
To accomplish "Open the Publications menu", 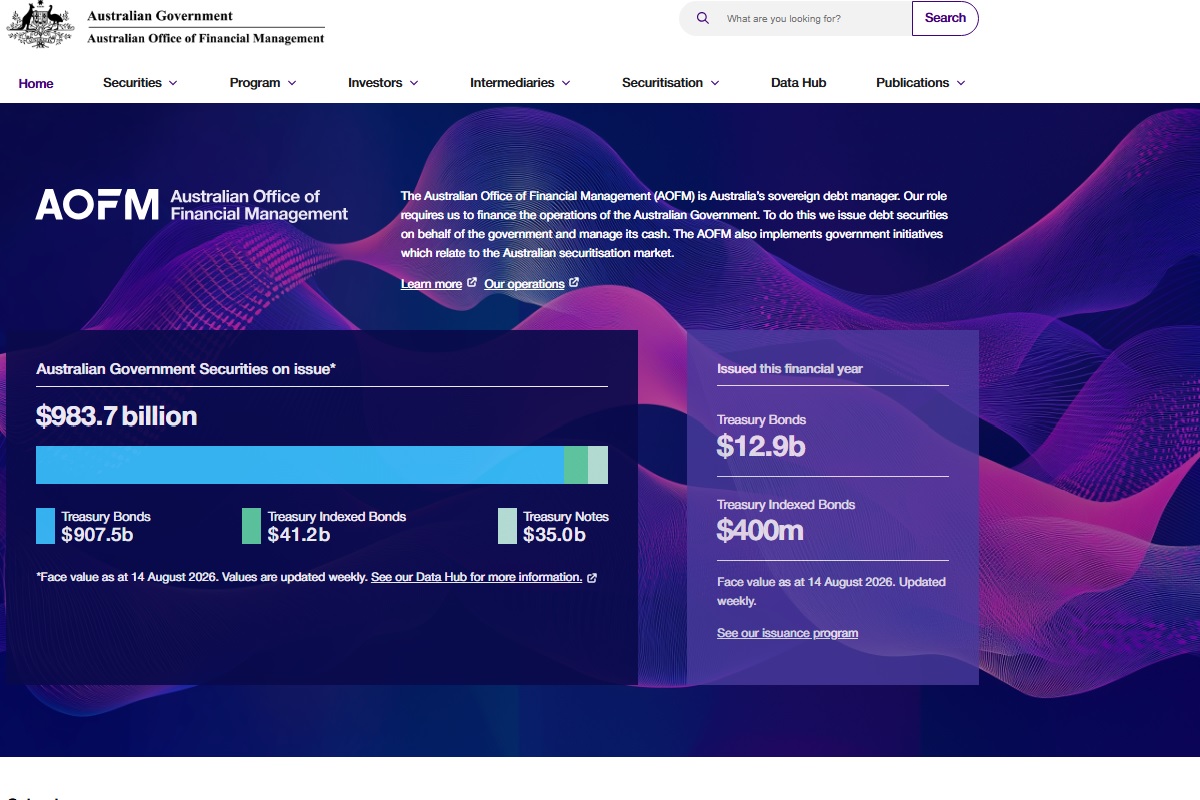I will click(x=912, y=83).
